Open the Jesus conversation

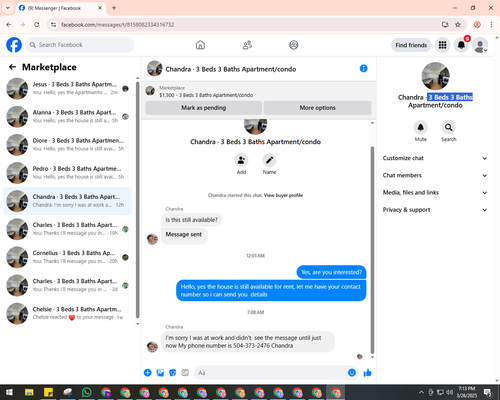[67, 88]
